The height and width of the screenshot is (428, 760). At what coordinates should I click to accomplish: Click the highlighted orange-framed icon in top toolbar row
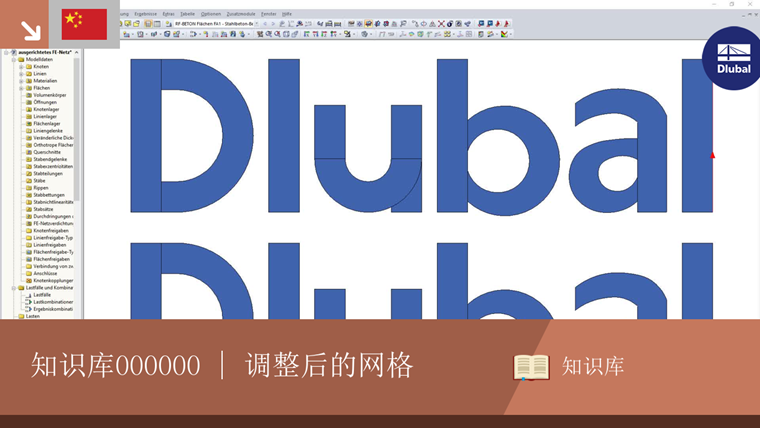coord(369,23)
